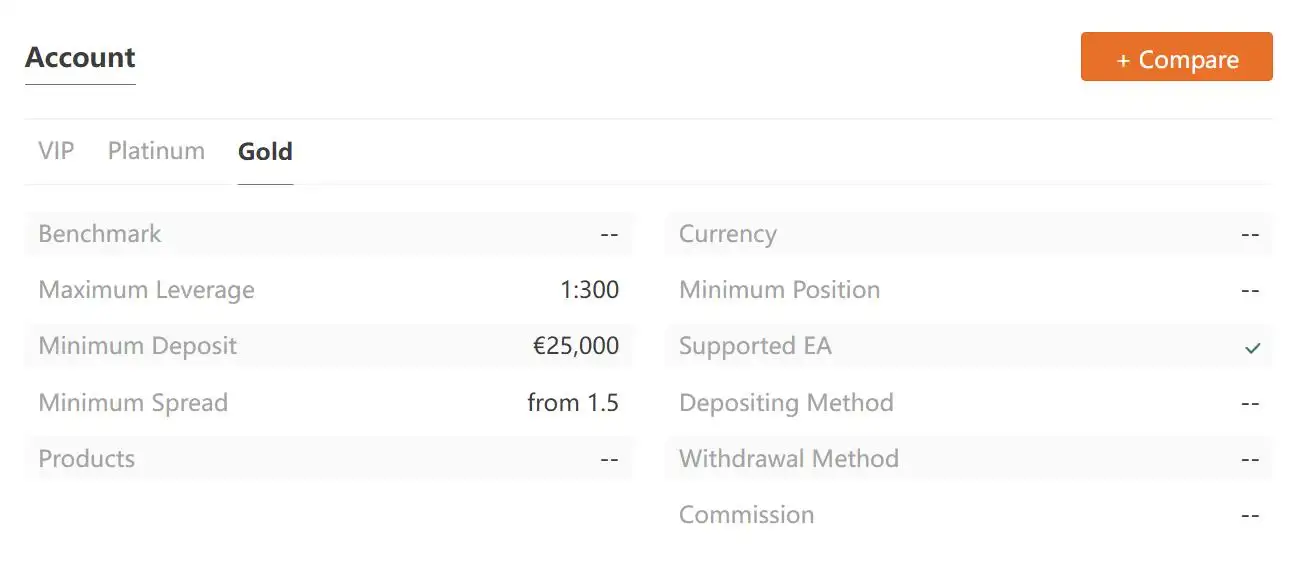The image size is (1295, 565).
Task: Click the Account section heading
Action: [x=80, y=57]
